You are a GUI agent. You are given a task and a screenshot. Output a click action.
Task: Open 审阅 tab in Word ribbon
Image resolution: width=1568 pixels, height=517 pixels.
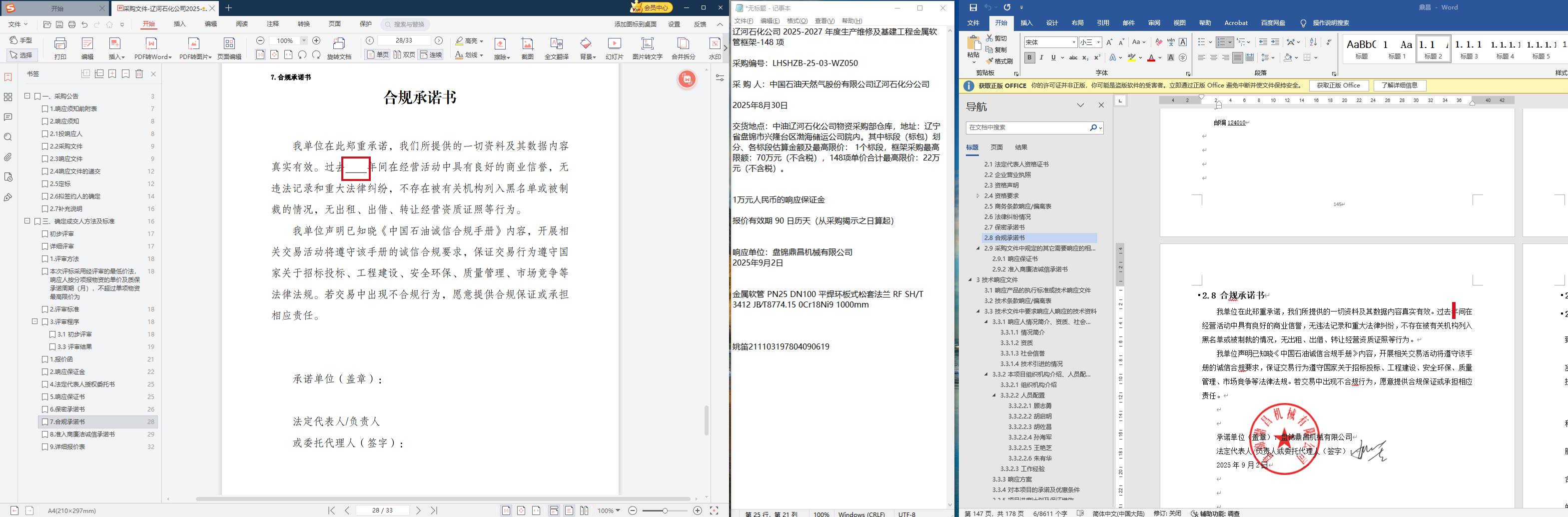tap(1154, 23)
